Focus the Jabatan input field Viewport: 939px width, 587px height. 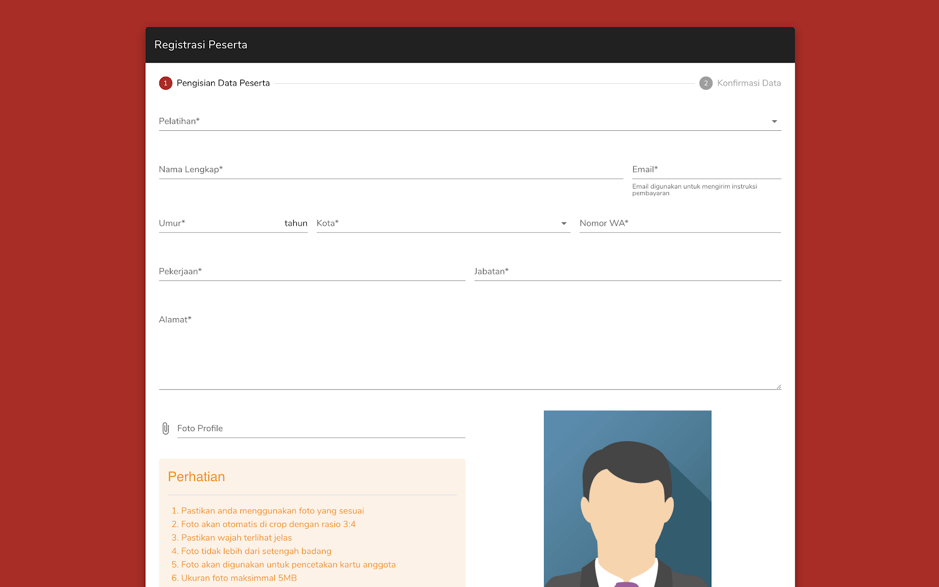coord(627,272)
